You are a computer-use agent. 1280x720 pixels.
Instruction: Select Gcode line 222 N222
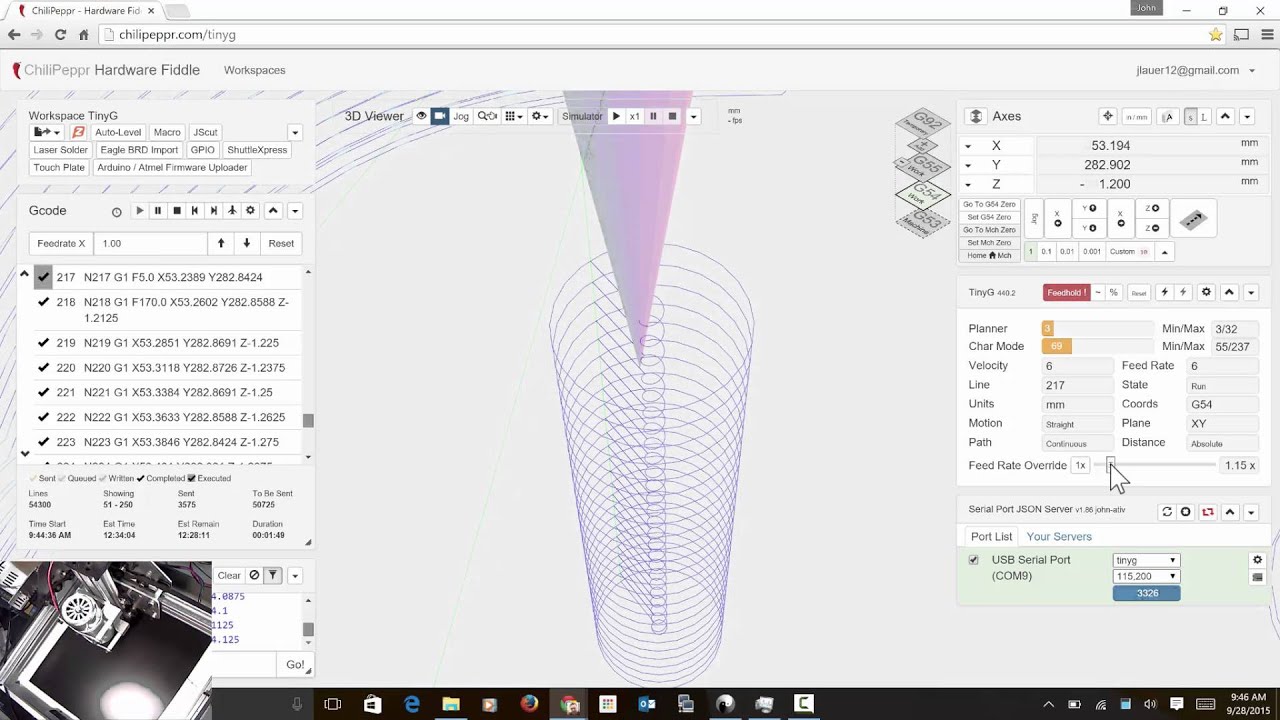pos(167,417)
